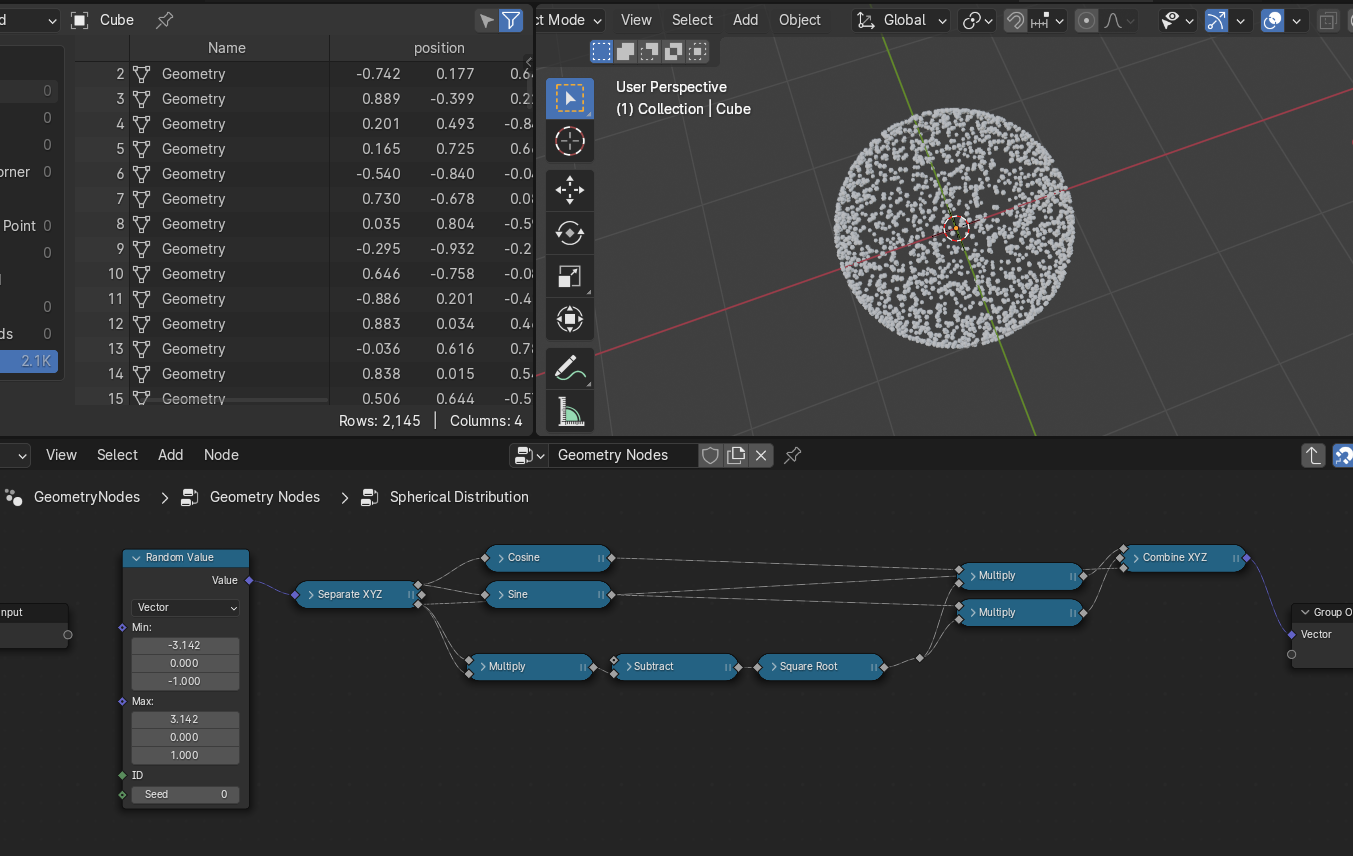Collapse the Random Value node

tap(135, 558)
